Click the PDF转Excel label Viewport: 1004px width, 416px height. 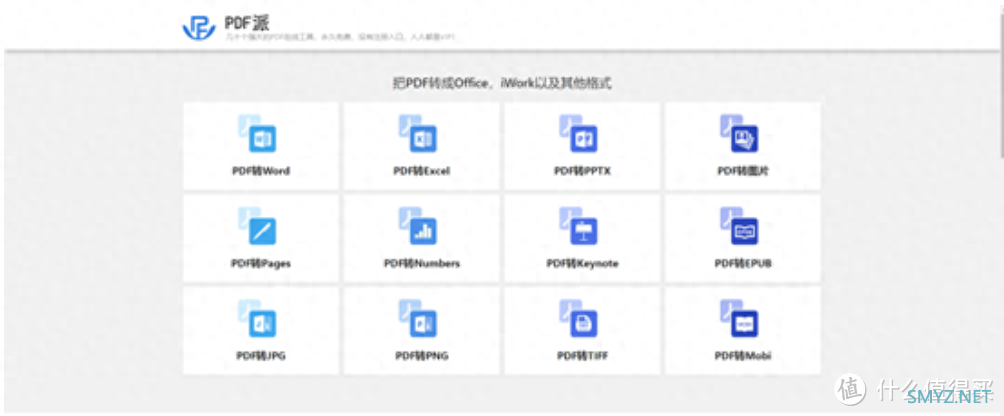point(421,171)
